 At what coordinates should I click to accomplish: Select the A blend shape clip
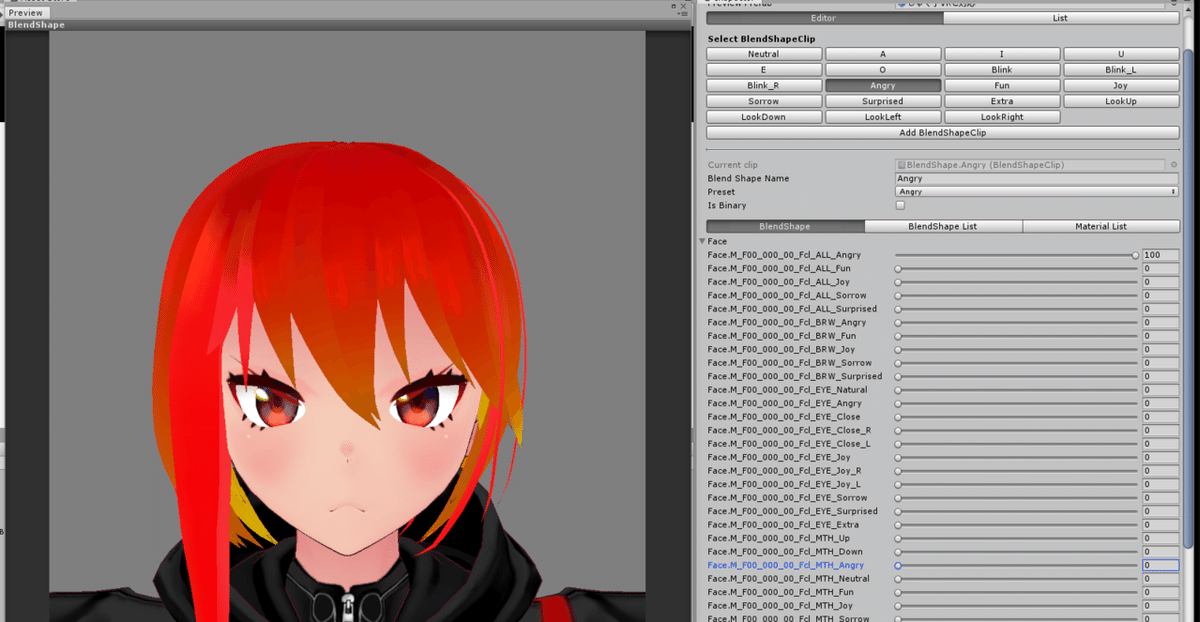(883, 54)
